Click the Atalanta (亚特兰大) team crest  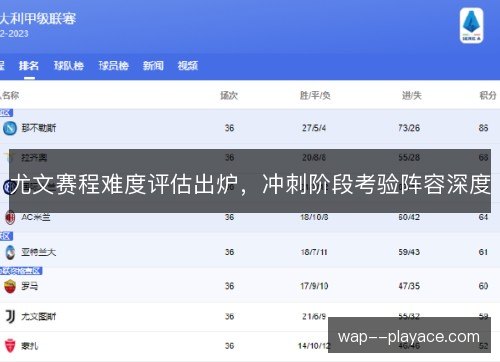click(x=10, y=252)
